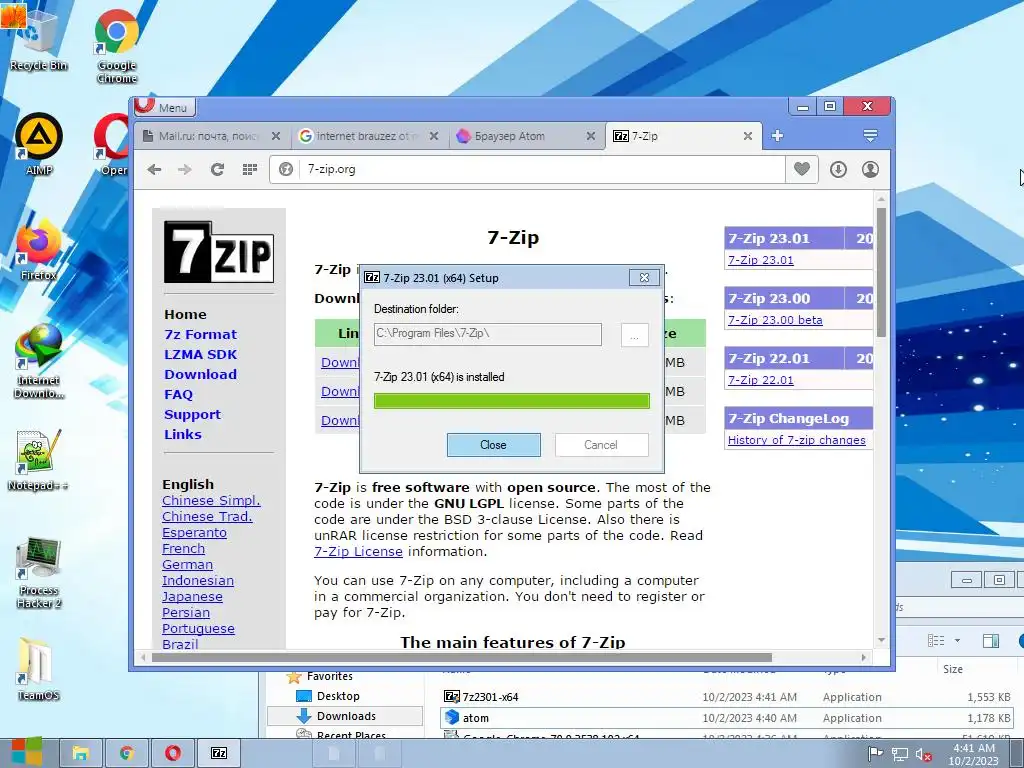This screenshot has width=1024, height=768.
Task: Open Internet Download Manager desktop shortcut
Action: coord(39,362)
